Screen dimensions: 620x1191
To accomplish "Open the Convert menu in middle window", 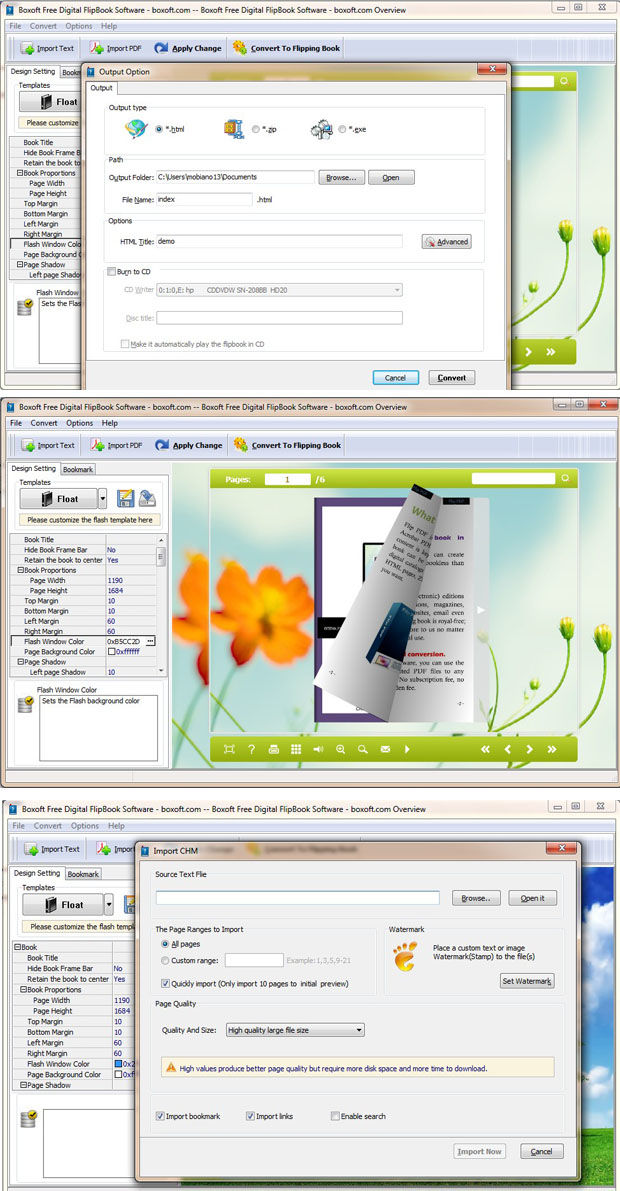I will 44,423.
